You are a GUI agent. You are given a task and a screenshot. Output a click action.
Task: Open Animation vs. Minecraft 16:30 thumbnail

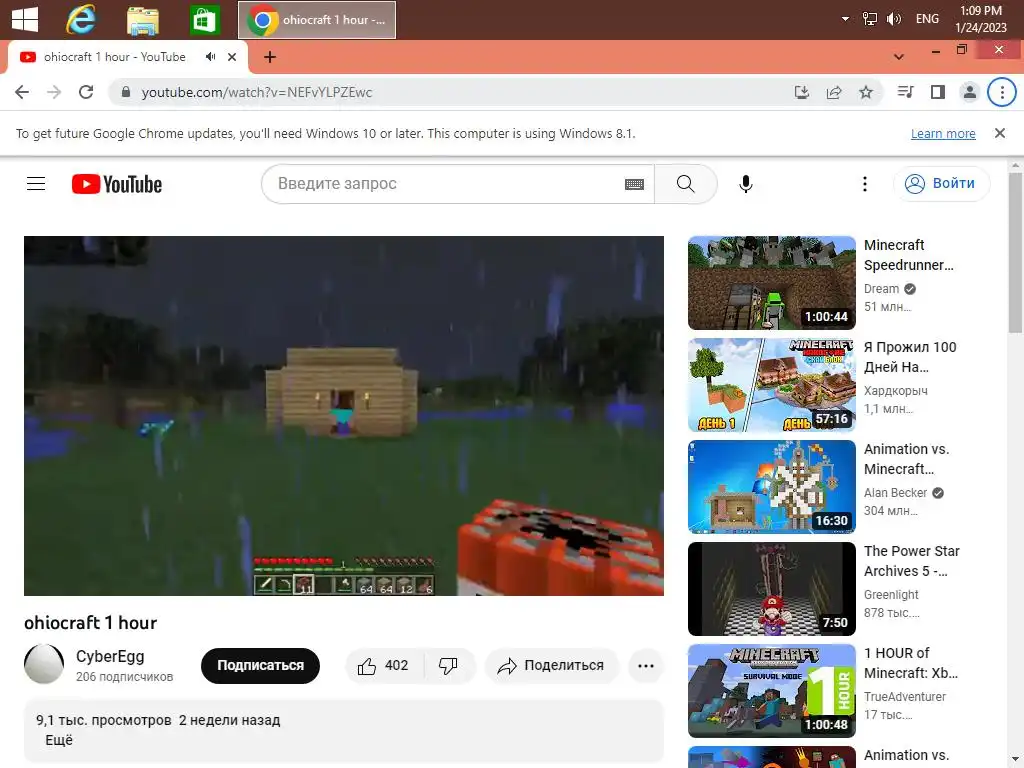point(771,487)
